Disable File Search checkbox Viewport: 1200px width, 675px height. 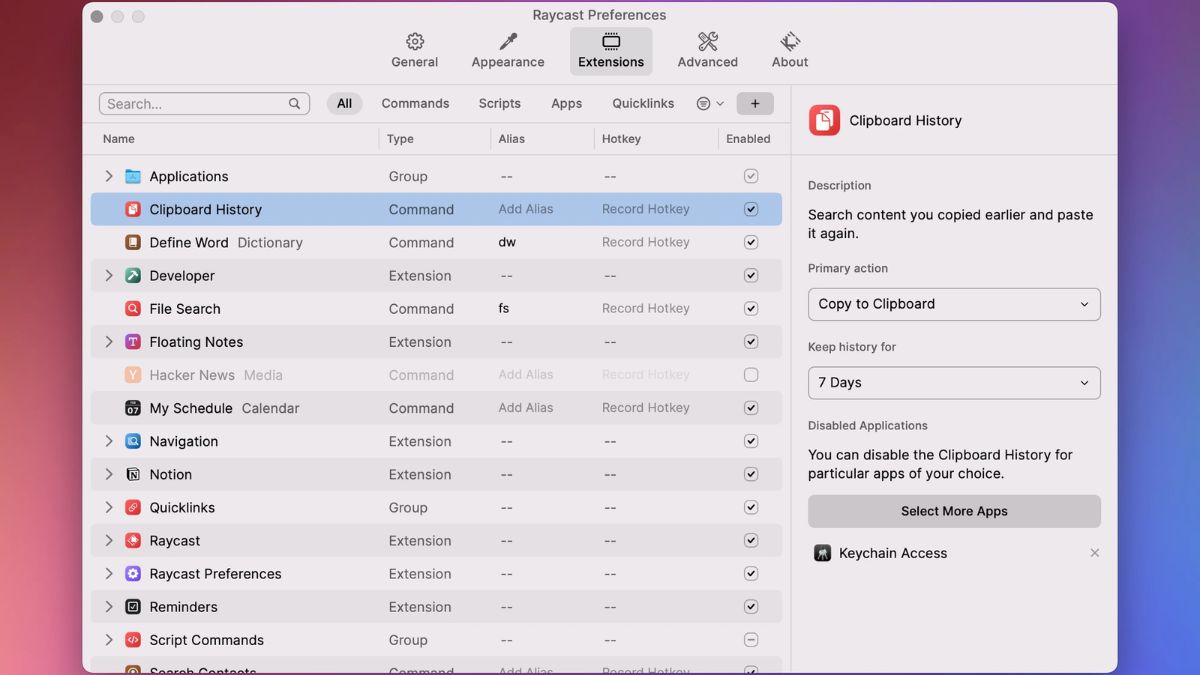click(751, 308)
